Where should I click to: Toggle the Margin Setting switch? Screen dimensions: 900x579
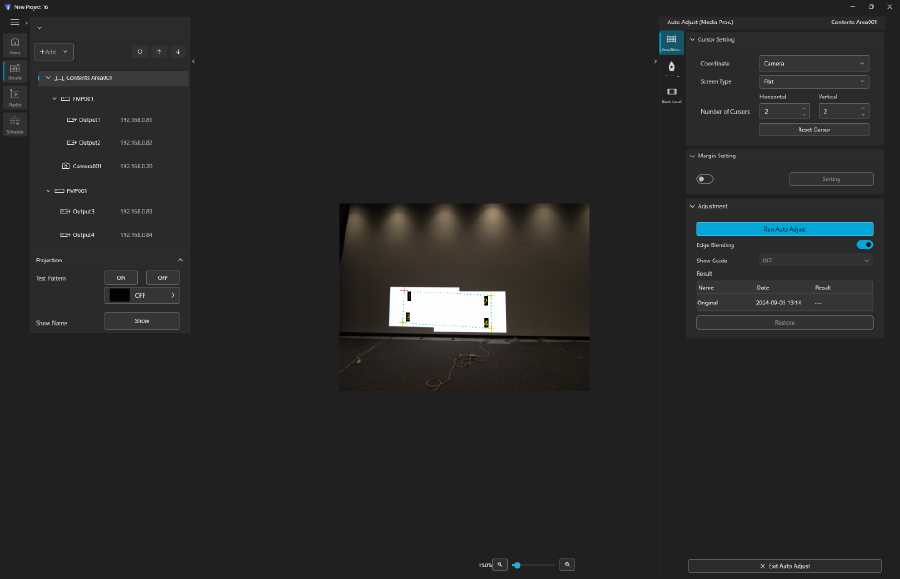[705, 179]
